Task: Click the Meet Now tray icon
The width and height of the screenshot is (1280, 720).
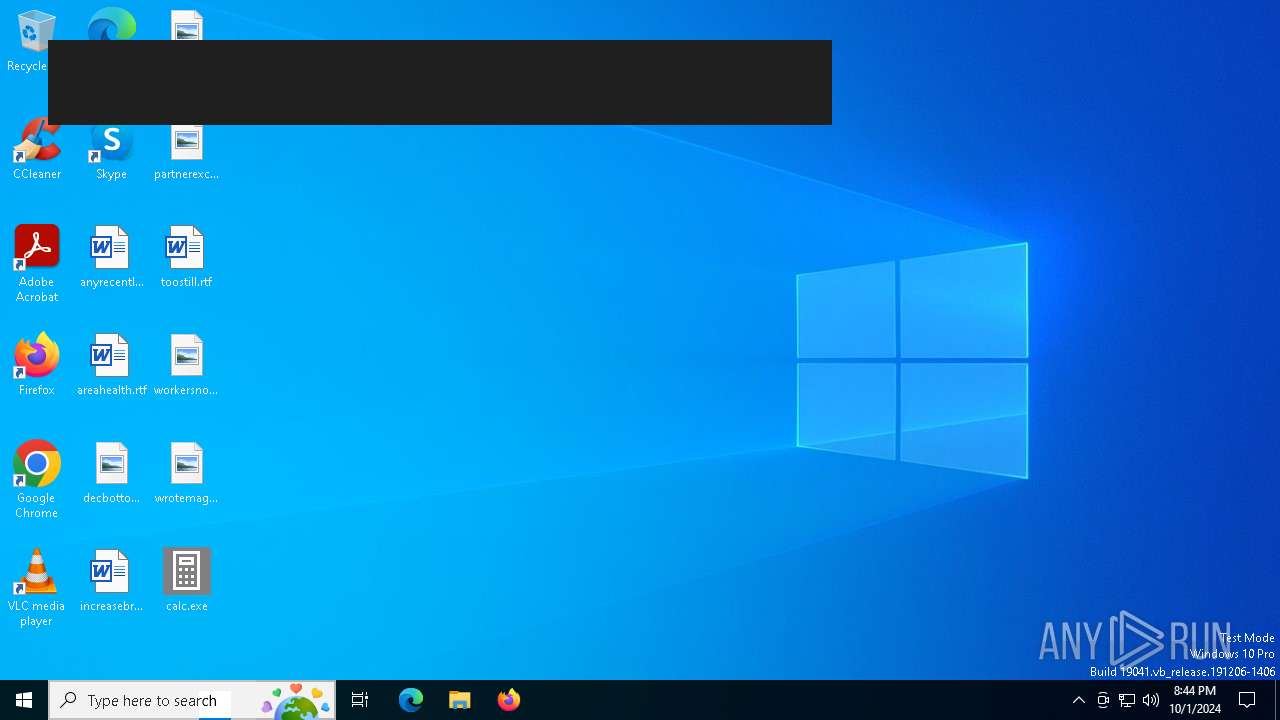Action: [1103, 700]
